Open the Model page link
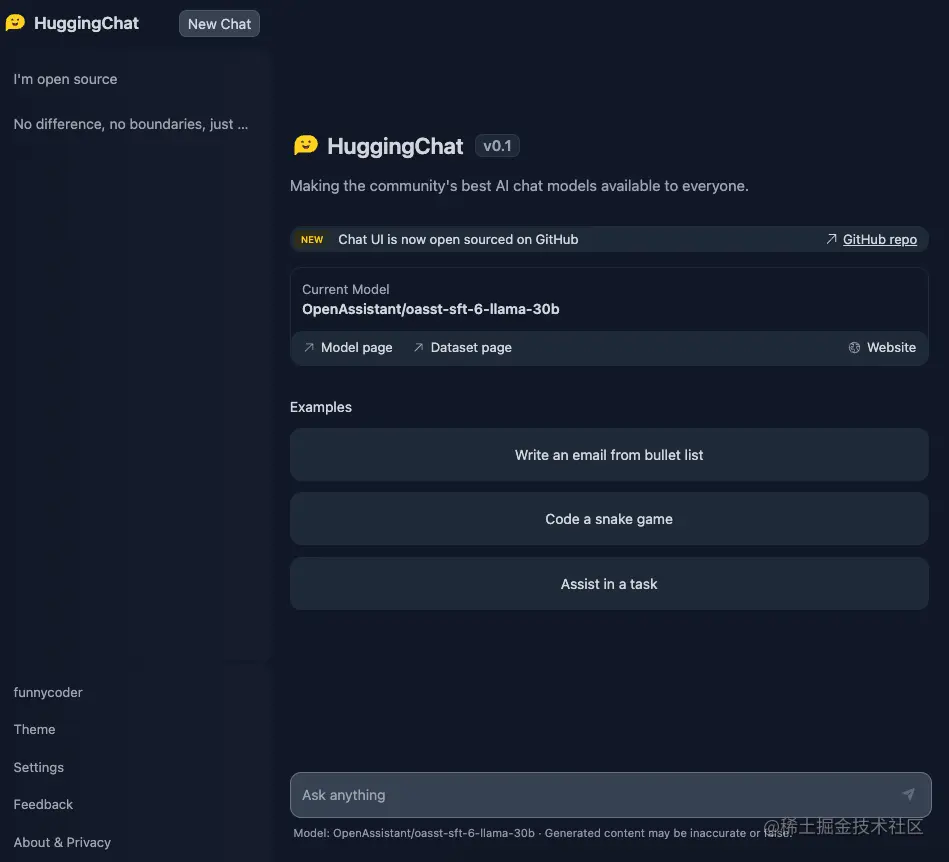This screenshot has width=949, height=862. tap(356, 347)
